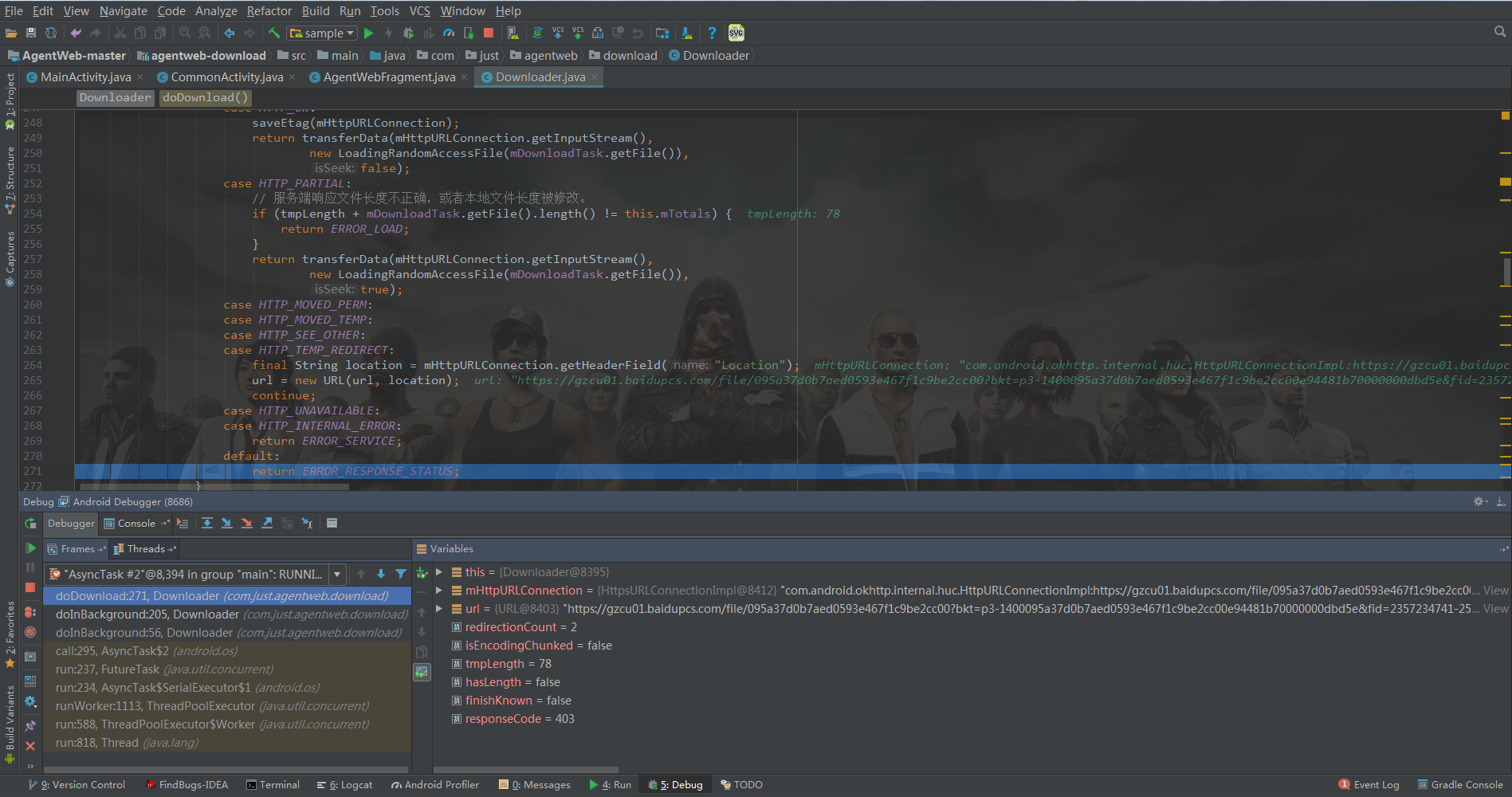
Task: Toggle the Project tool window stripe button
Action: [x=10, y=101]
